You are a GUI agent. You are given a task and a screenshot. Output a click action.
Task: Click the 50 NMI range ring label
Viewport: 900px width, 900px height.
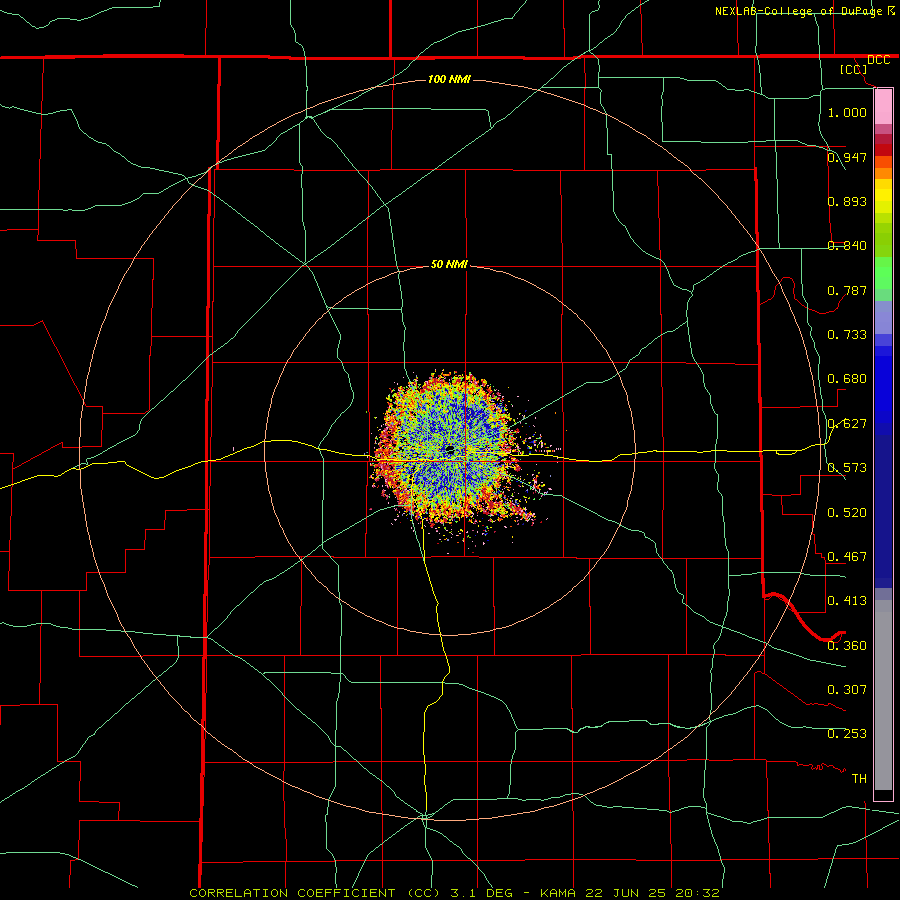[x=449, y=264]
